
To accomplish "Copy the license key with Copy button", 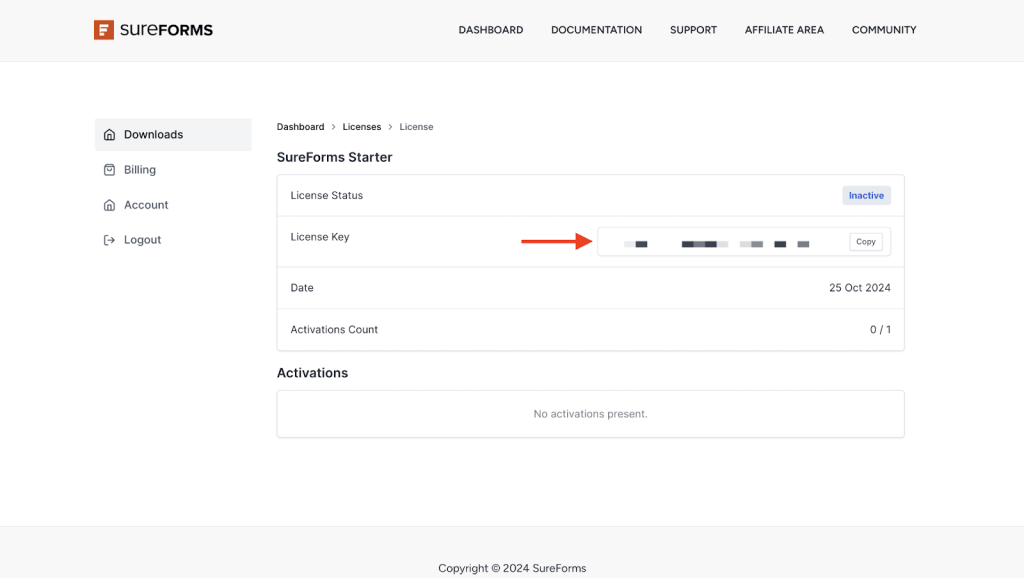I will point(866,242).
